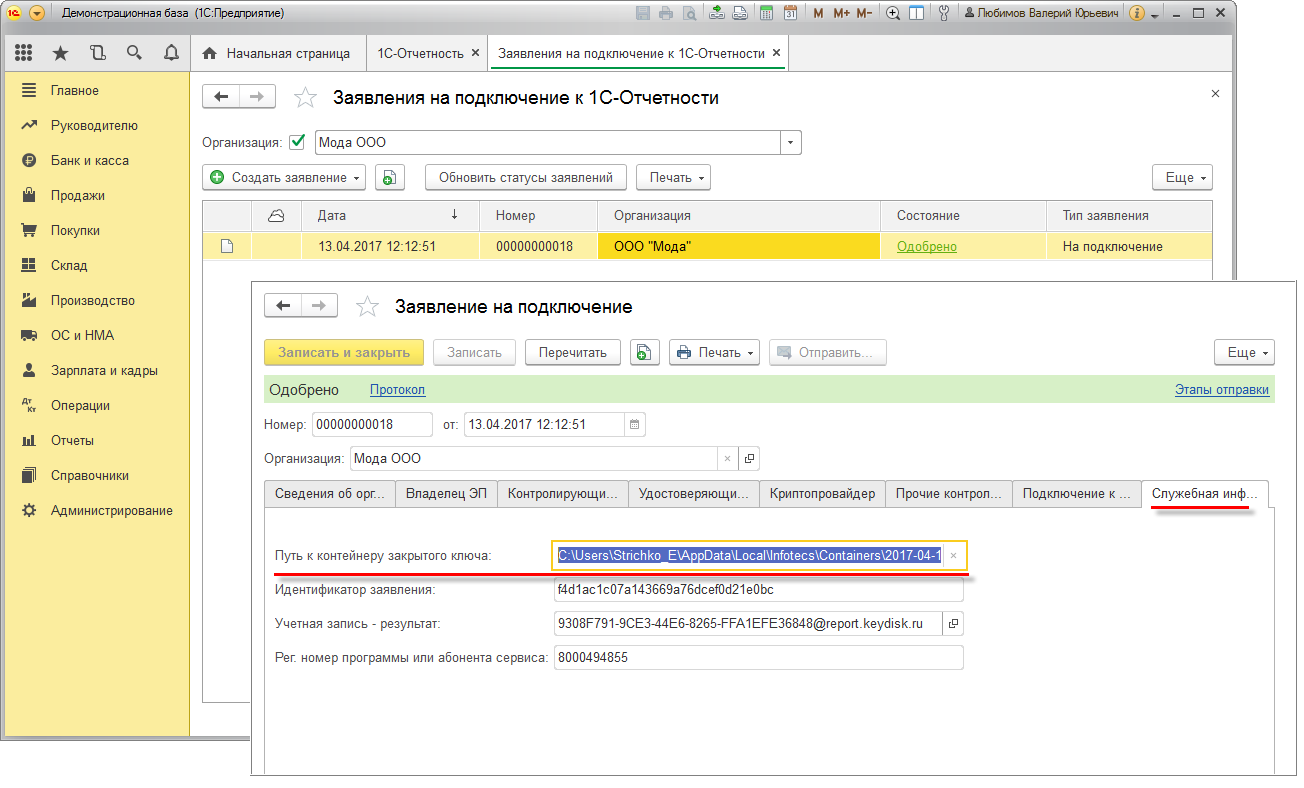Toggle the Организация filter checkbox
The height and width of the screenshot is (788, 1304).
pos(296,142)
